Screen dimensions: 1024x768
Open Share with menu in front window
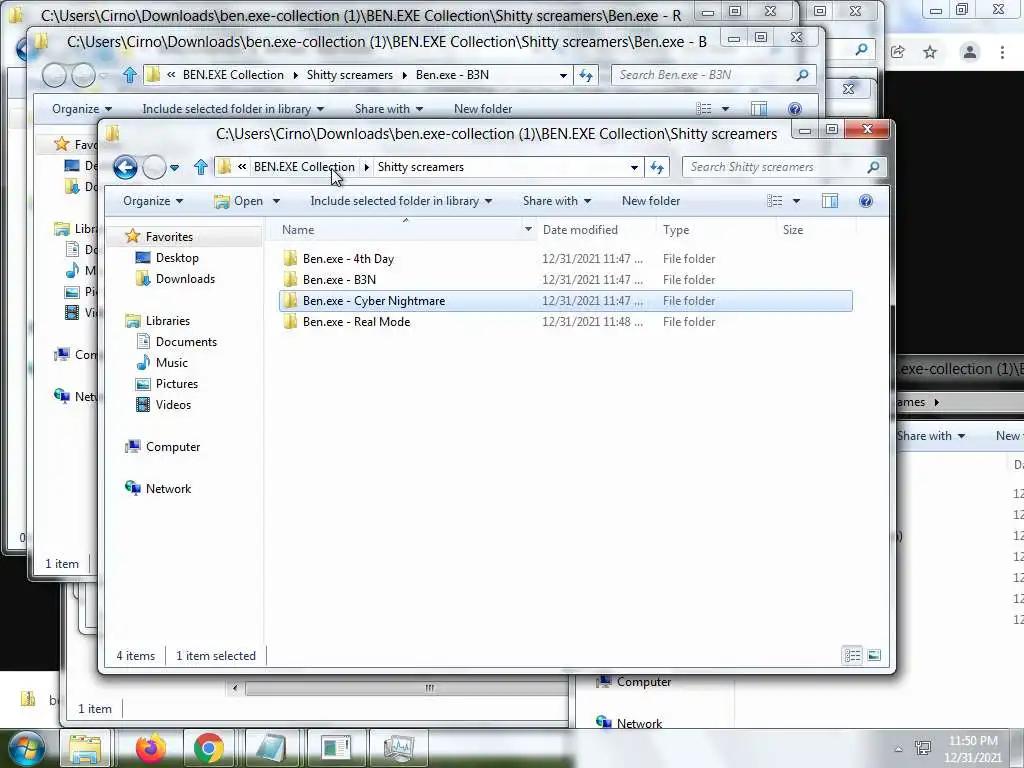[x=556, y=201]
